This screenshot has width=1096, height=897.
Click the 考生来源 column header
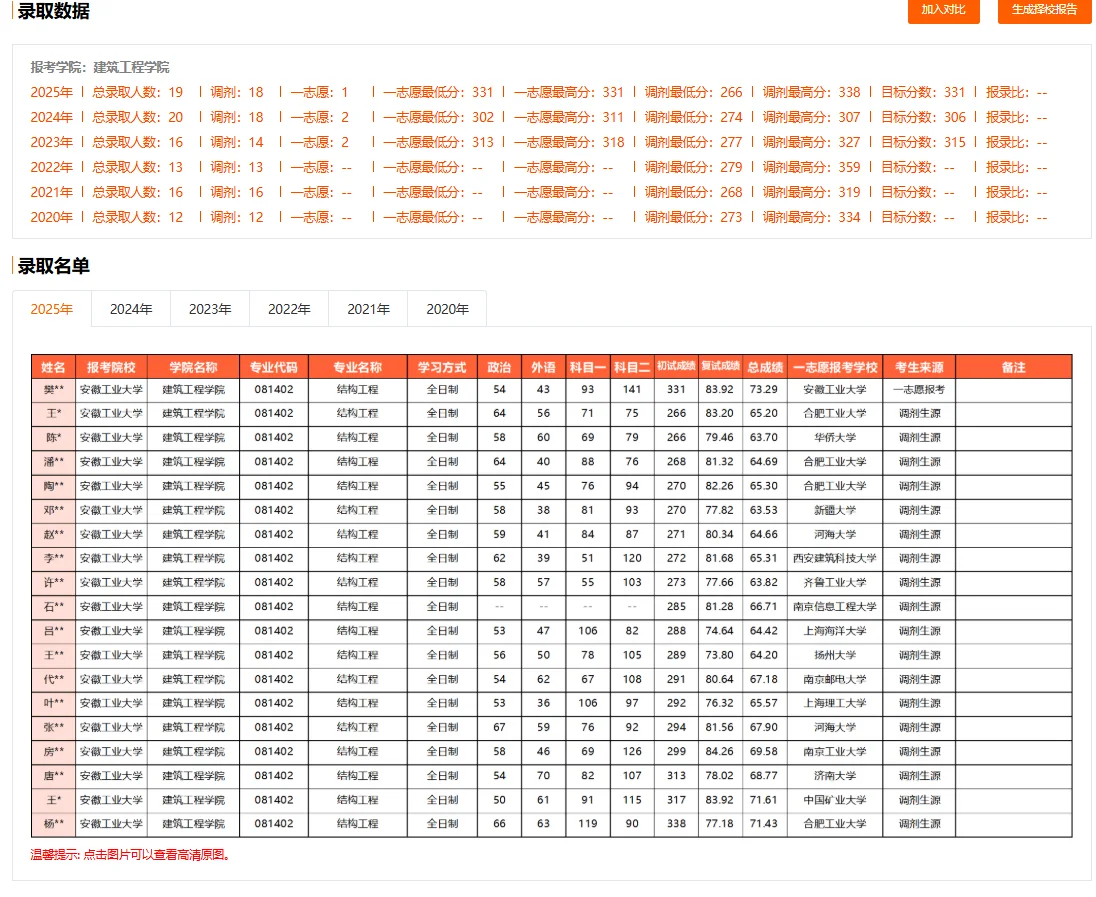click(x=919, y=367)
